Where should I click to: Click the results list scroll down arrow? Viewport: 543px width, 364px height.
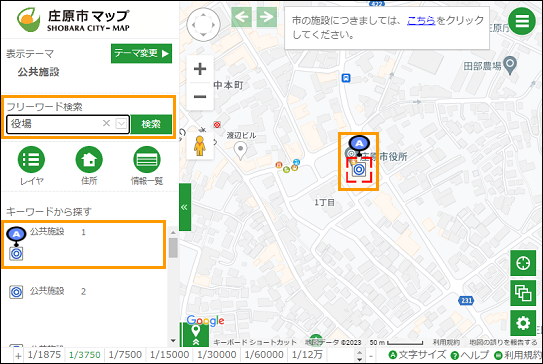pos(173,341)
